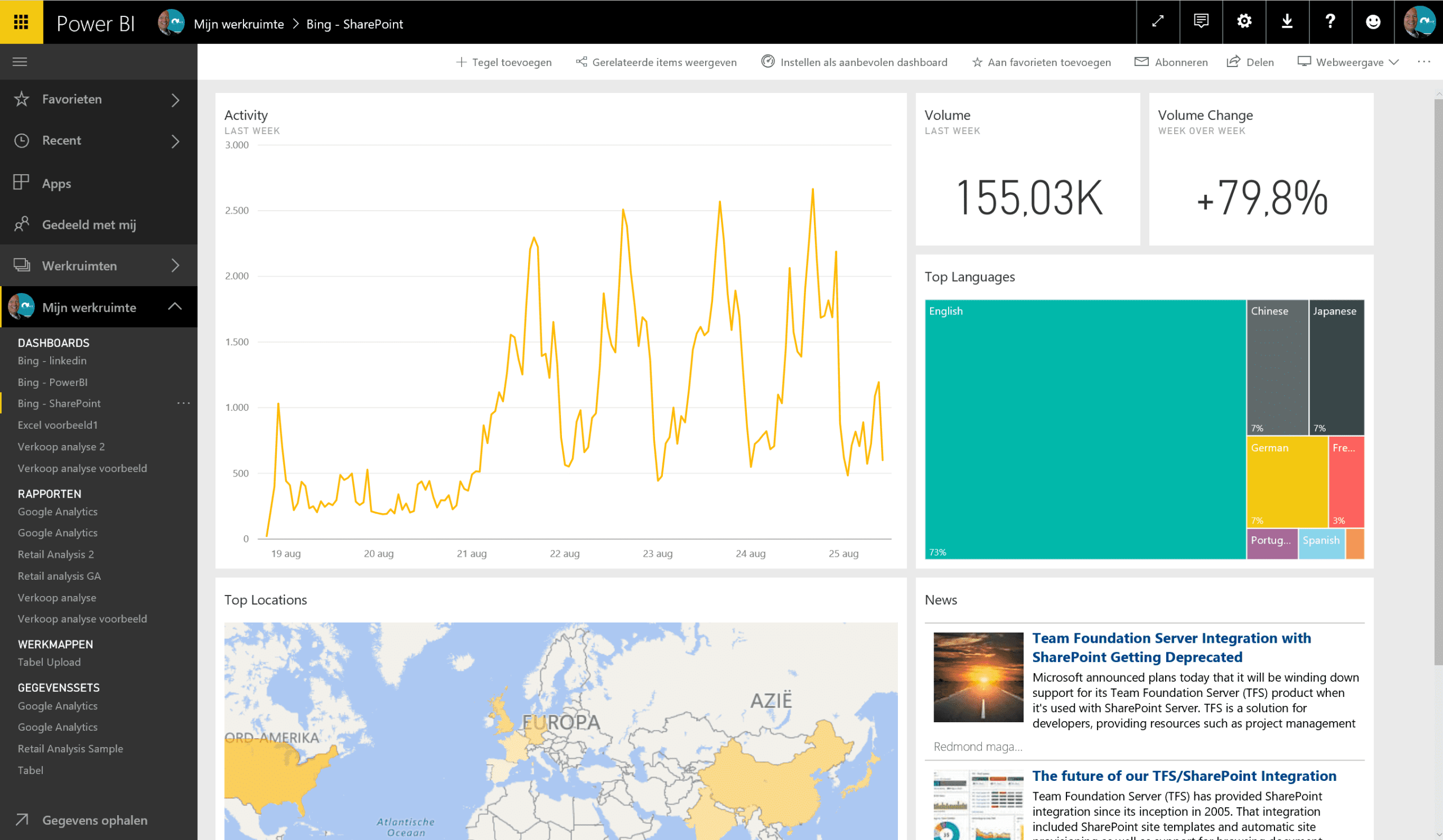Open more options ellipsis in toolbar
Image resolution: width=1443 pixels, height=840 pixels.
tap(1424, 61)
